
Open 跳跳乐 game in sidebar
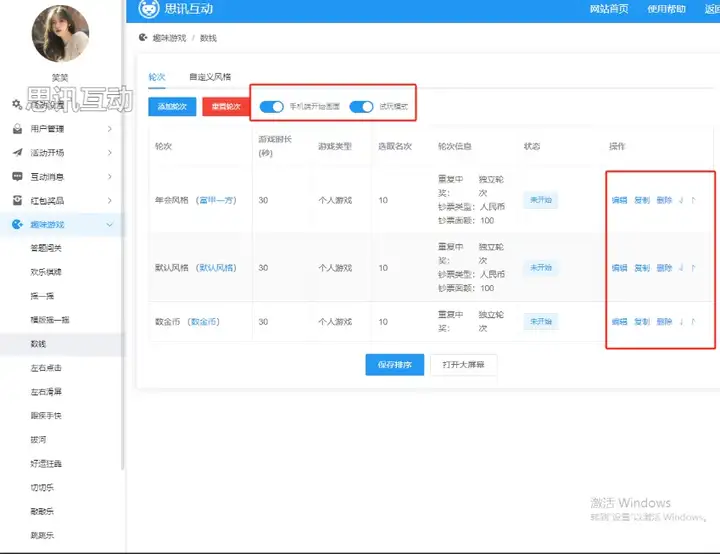point(42,535)
